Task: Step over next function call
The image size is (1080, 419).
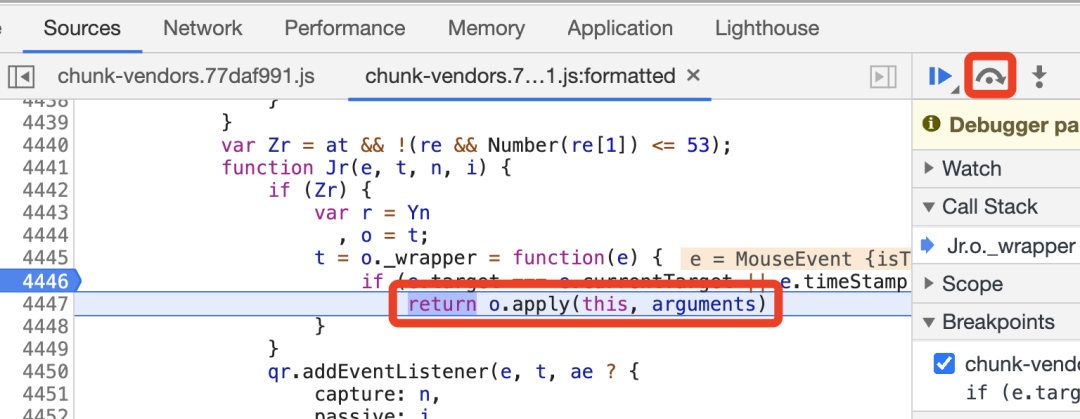Action: pos(989,76)
